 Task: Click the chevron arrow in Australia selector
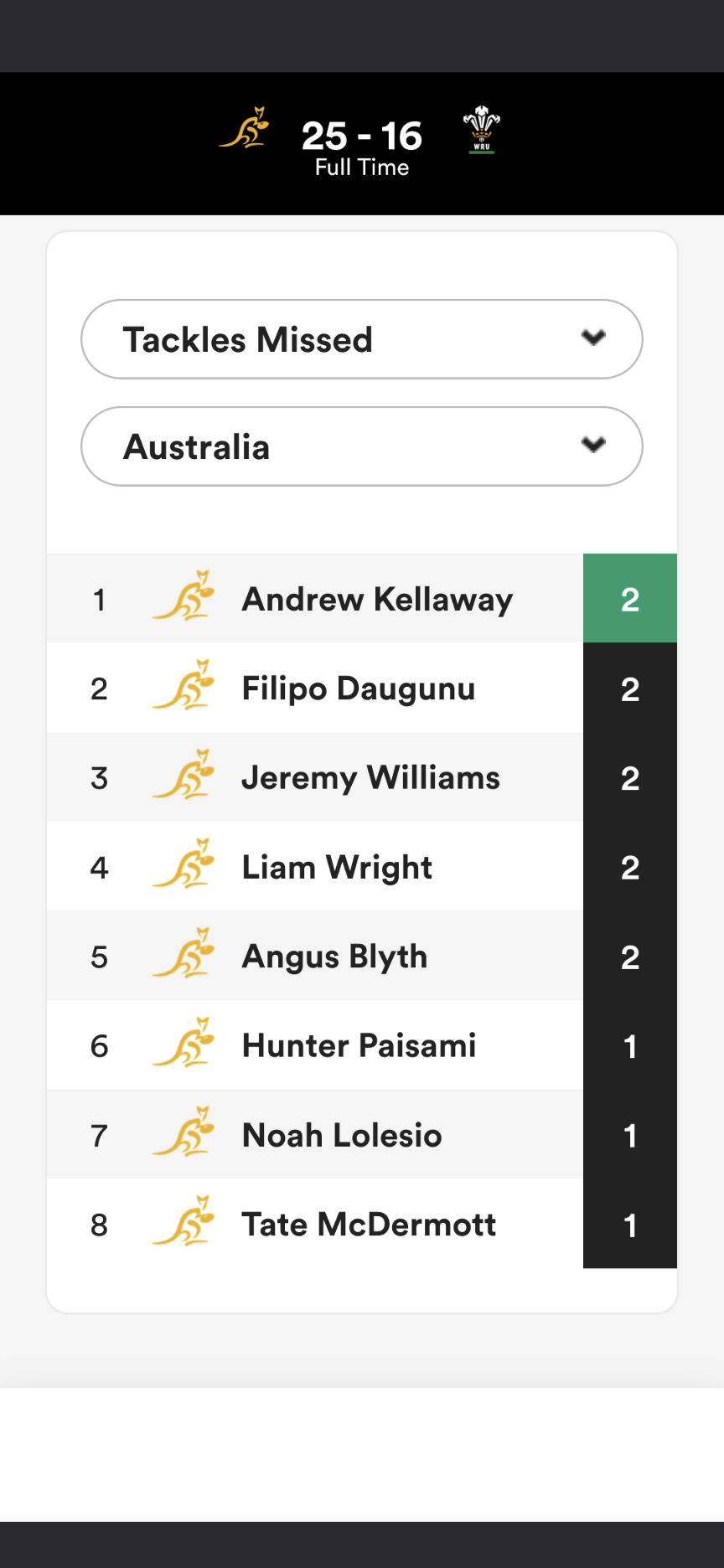click(x=593, y=445)
